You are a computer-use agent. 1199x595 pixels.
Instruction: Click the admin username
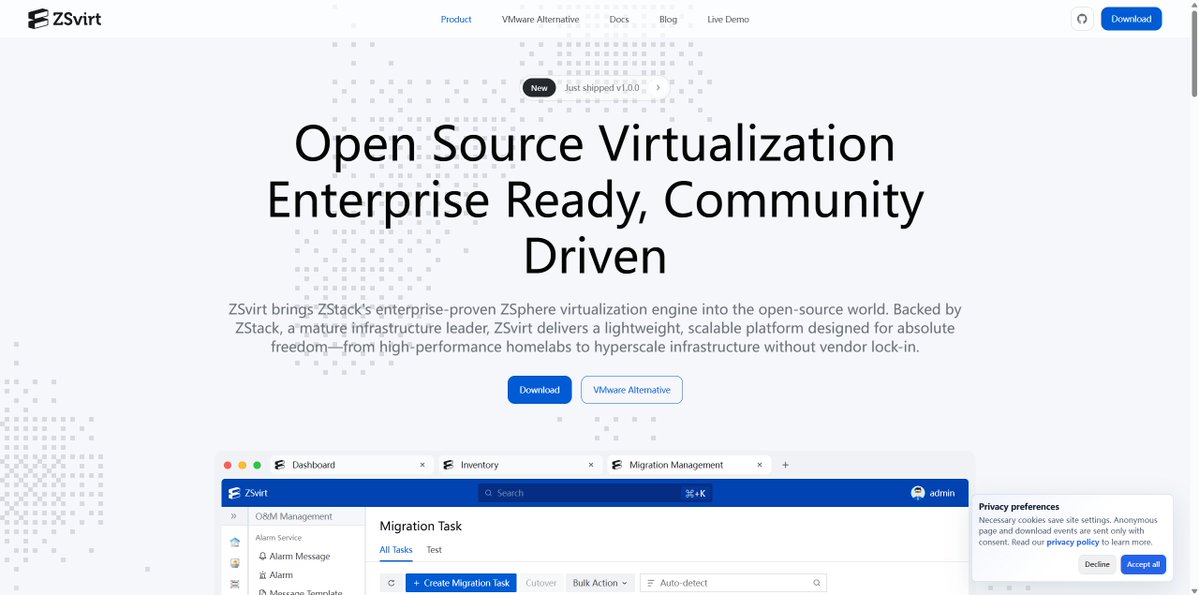coord(942,493)
